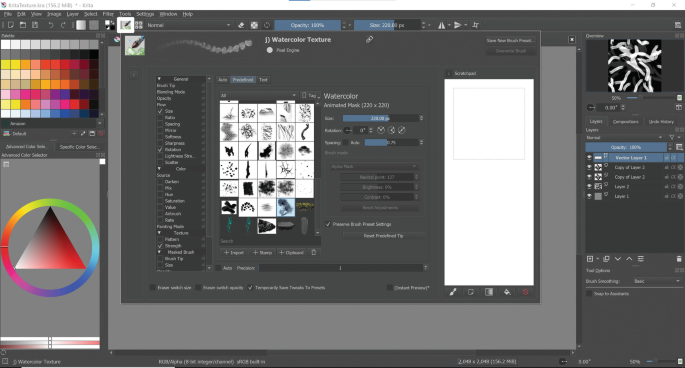Open layer properties icon in Layers docker
Screen dimensions: 685x368
coord(641,259)
